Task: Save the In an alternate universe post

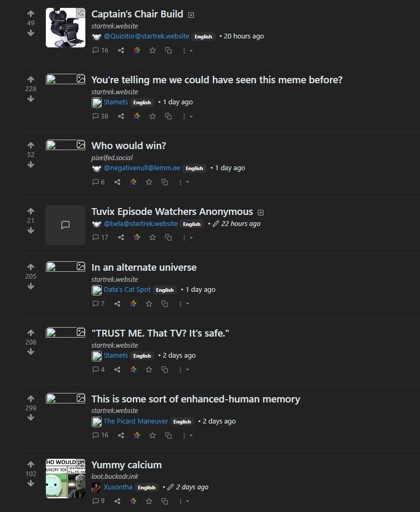Action: point(149,304)
